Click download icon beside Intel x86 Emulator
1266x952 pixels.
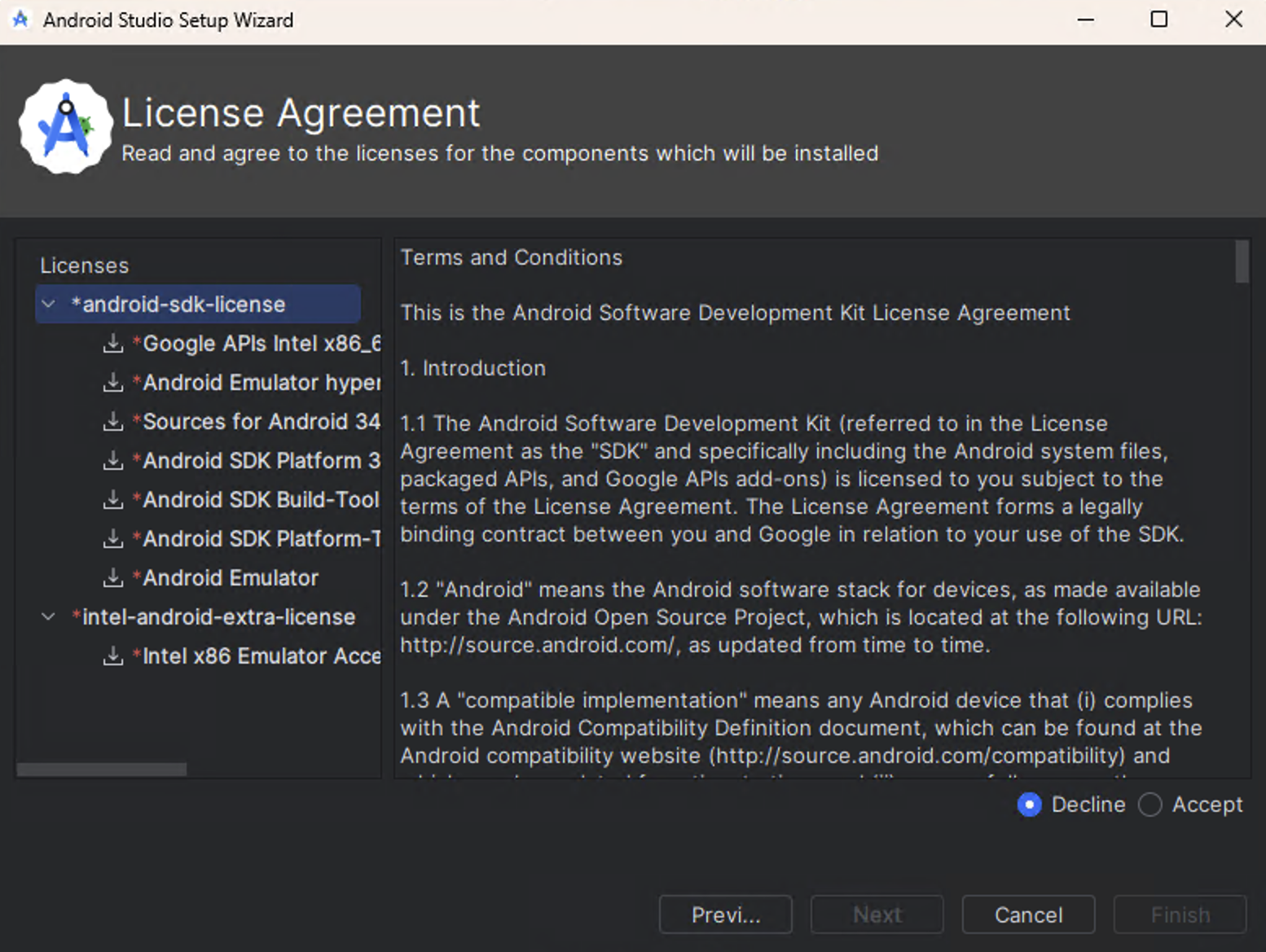[x=113, y=656]
